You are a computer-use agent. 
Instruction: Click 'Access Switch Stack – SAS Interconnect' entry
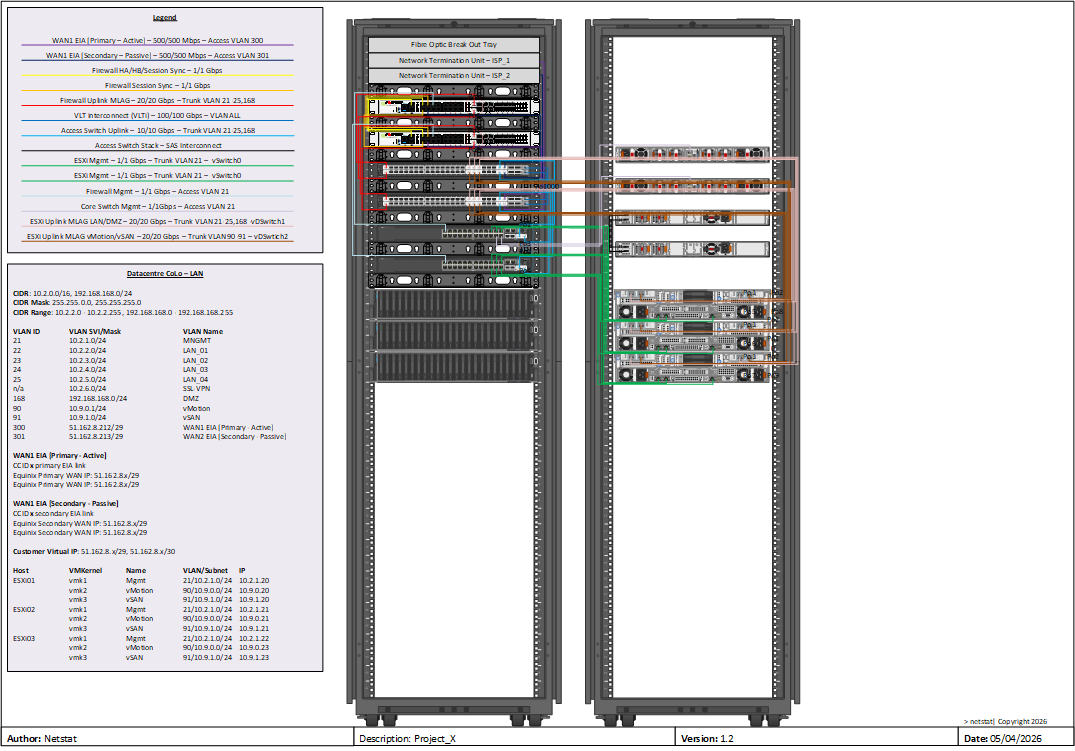tap(158, 145)
